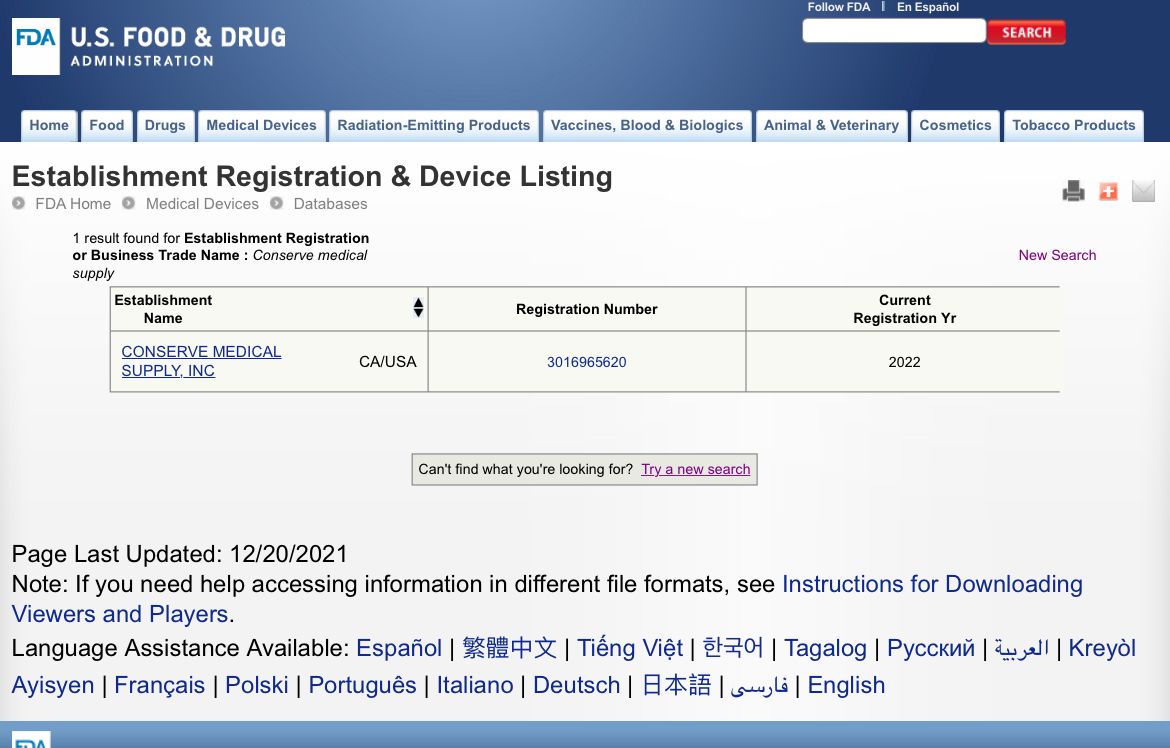Click Page Last Updated 12/20/2021 text

180,554
